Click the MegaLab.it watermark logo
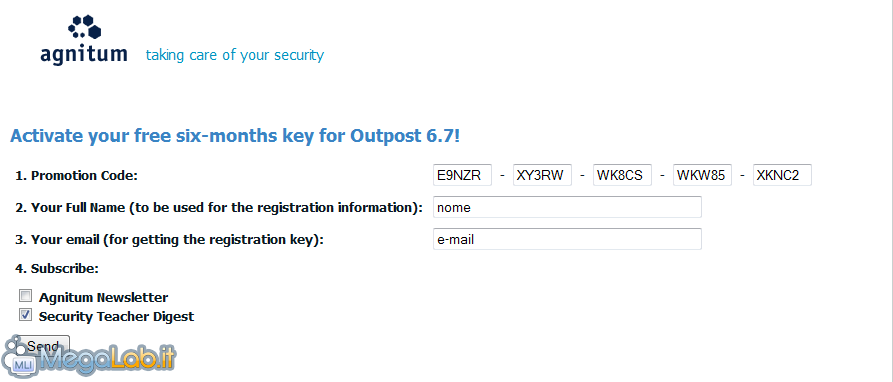Viewport: 893px width, 382px height. 87,358
